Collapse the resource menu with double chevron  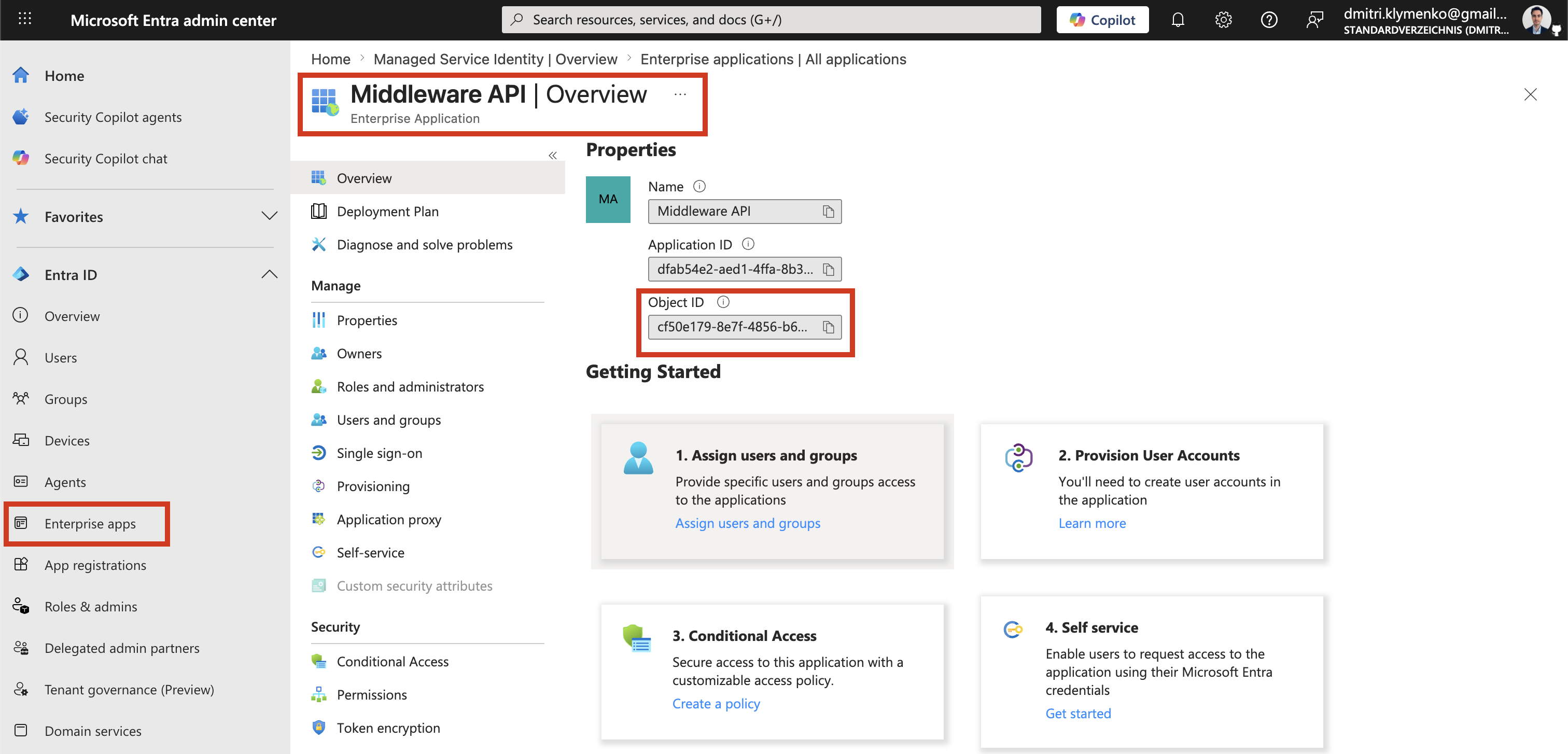(553, 156)
